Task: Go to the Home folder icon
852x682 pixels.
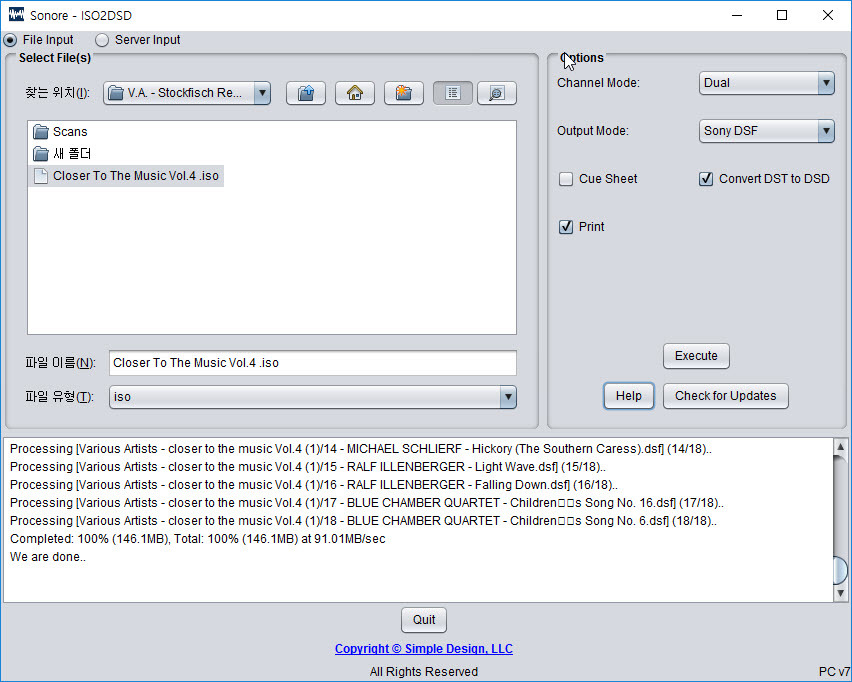Action: 355,93
